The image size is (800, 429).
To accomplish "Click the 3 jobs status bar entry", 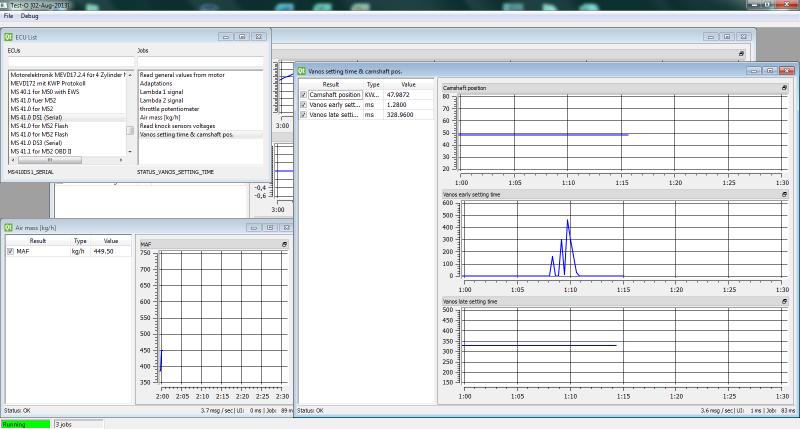I will tap(78, 424).
